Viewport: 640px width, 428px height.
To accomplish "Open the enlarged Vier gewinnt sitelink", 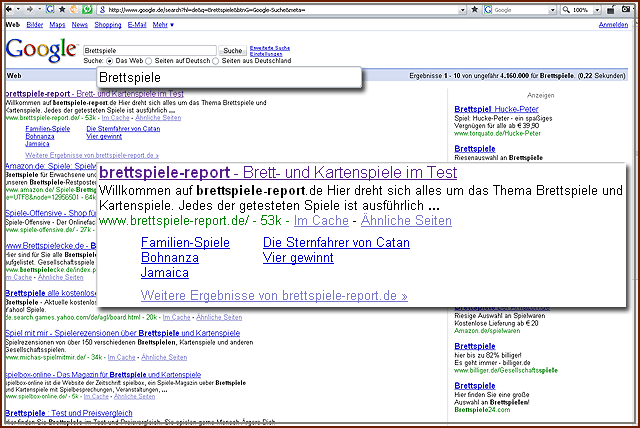I will point(298,257).
